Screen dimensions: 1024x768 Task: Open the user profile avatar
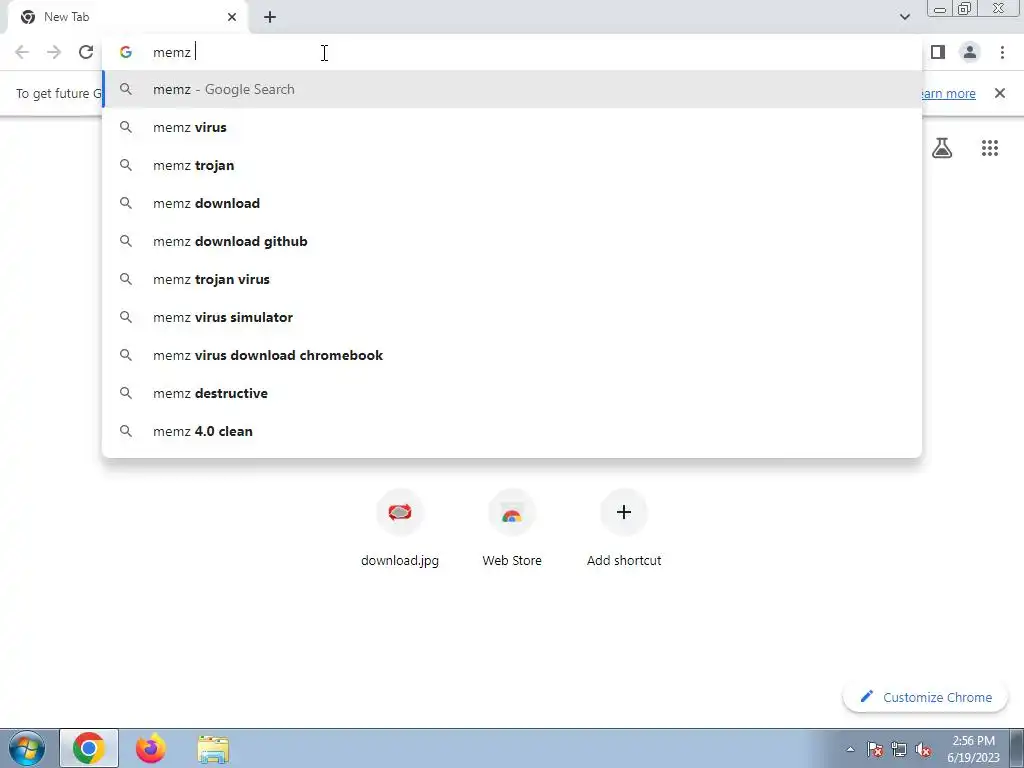(970, 52)
